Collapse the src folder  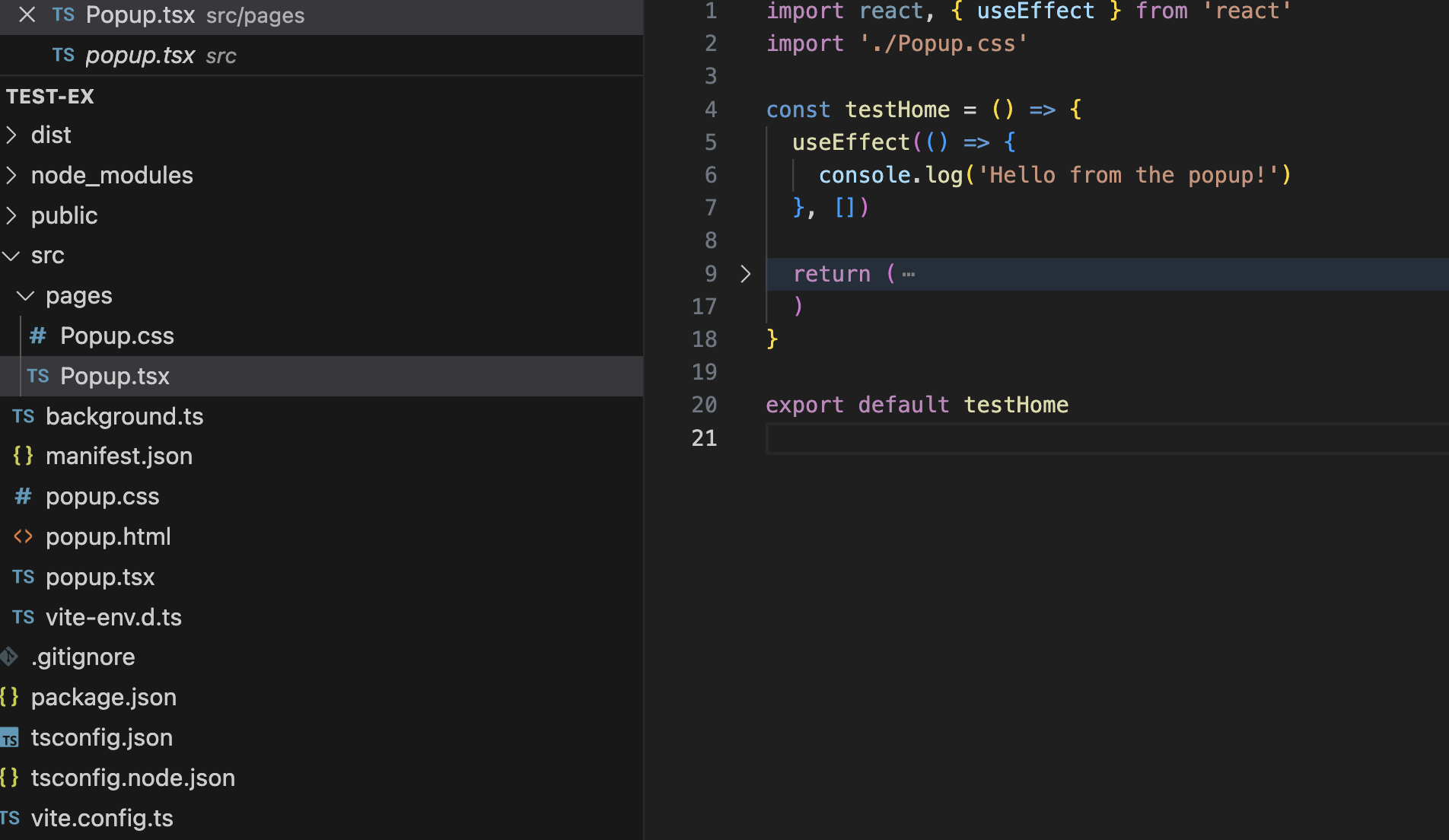(11, 256)
